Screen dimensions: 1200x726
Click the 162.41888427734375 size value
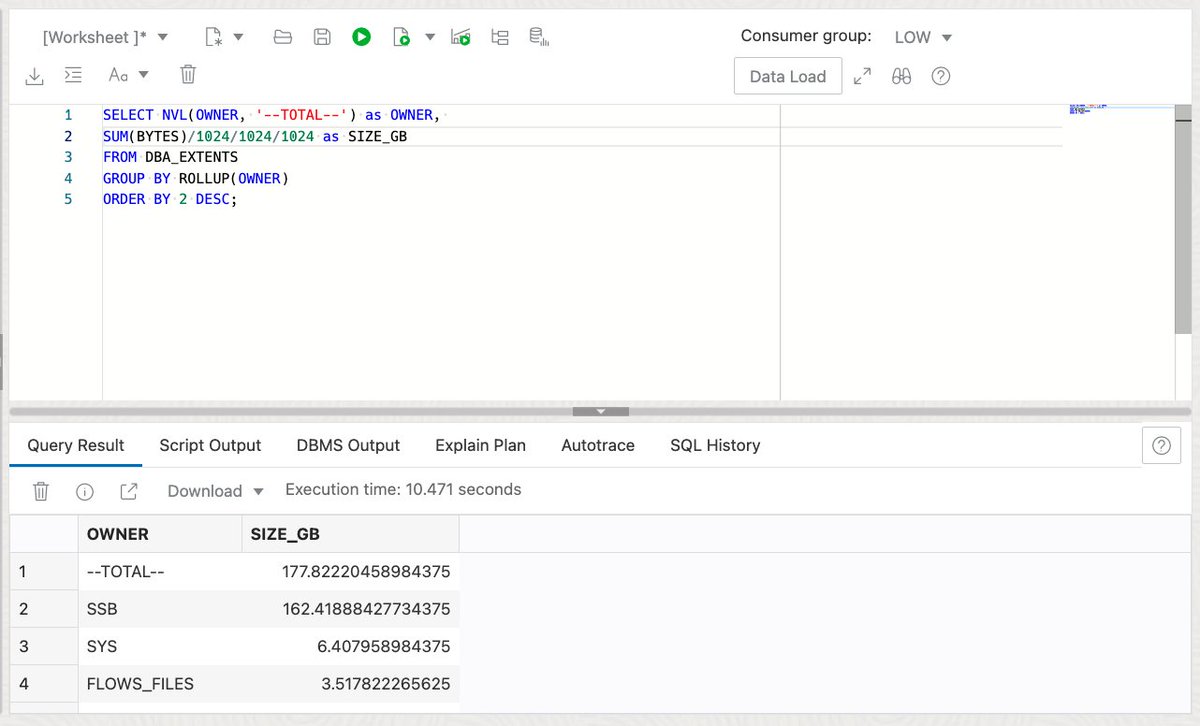coord(365,609)
